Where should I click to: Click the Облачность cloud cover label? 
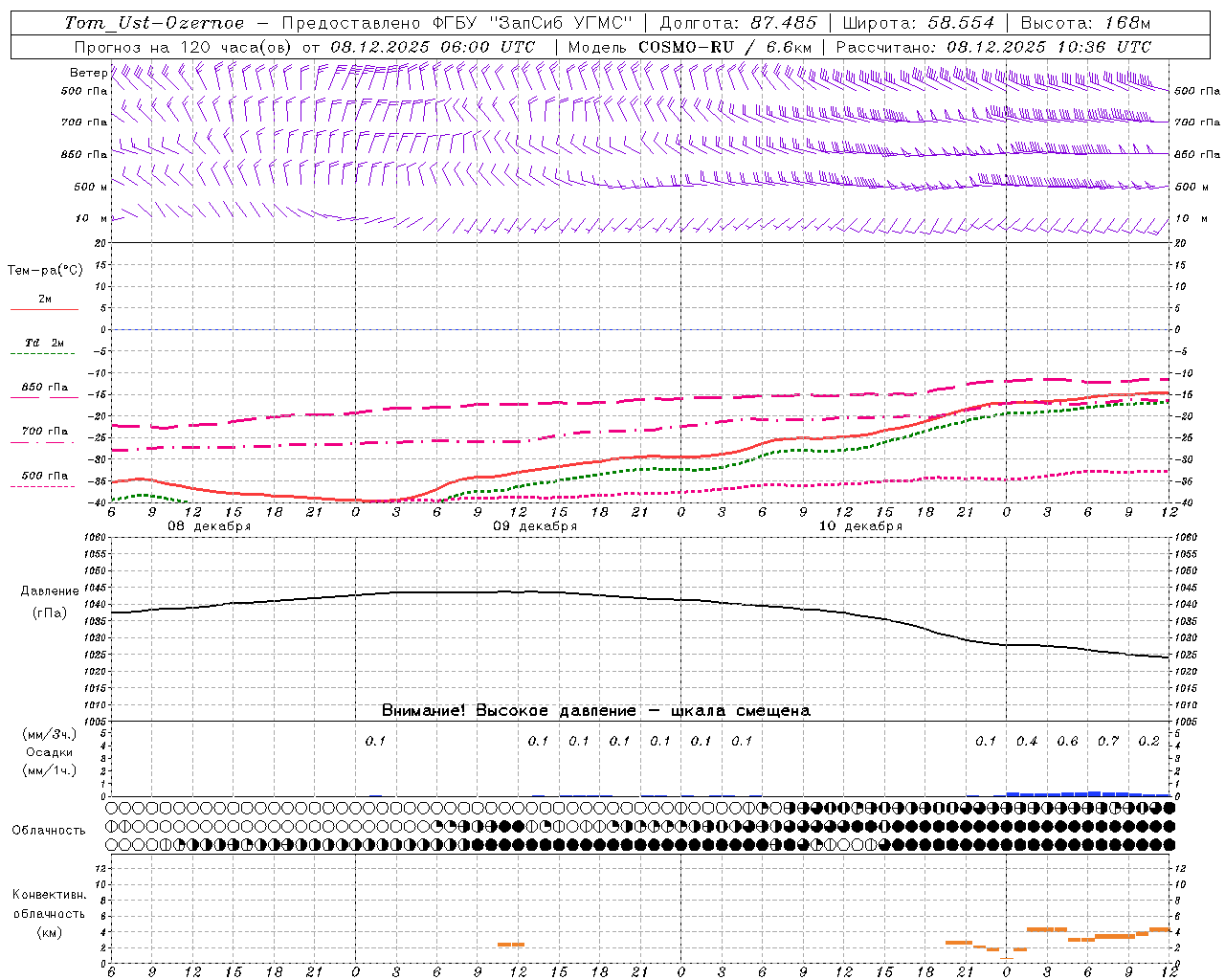point(49,830)
